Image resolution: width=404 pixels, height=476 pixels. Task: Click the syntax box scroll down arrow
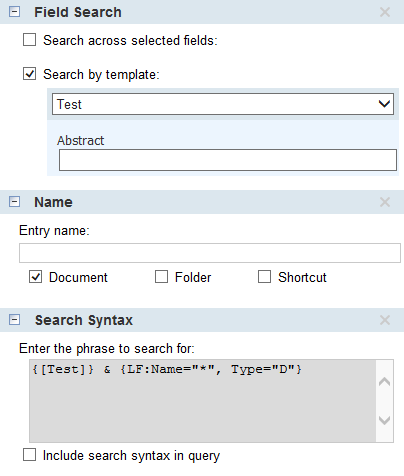point(385,420)
